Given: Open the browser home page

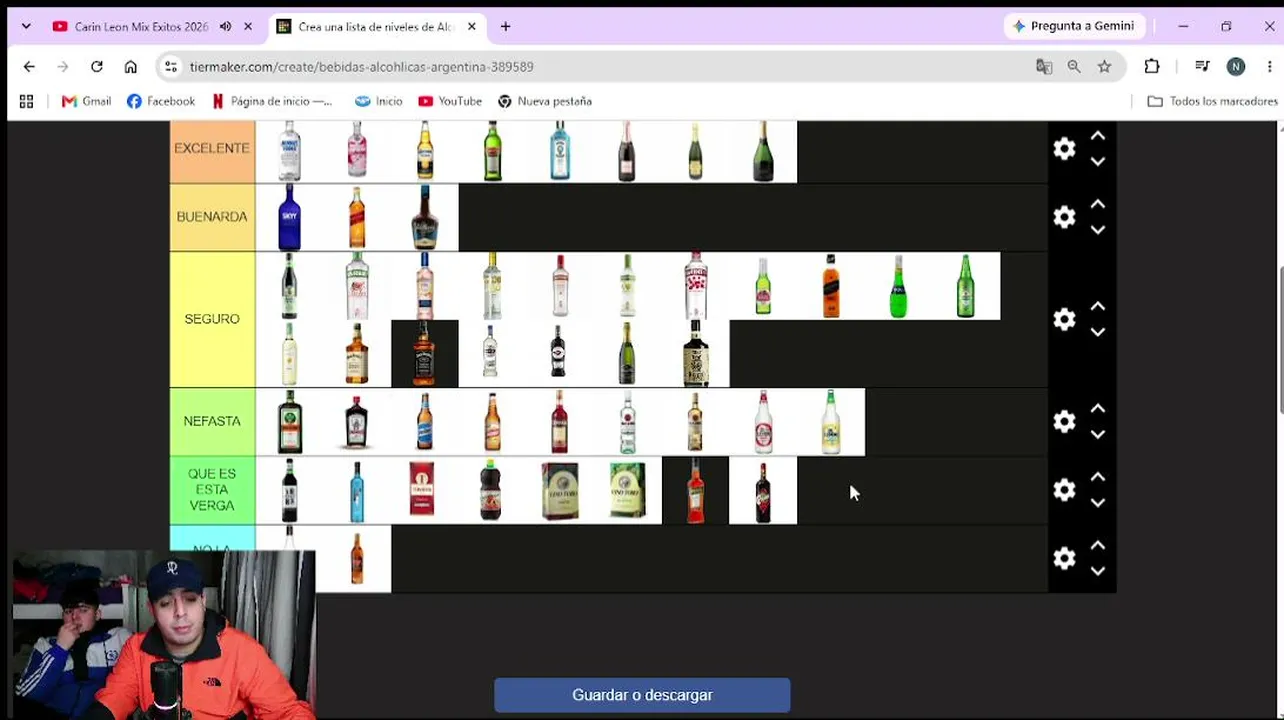Looking at the screenshot, I should pyautogui.click(x=131, y=67).
